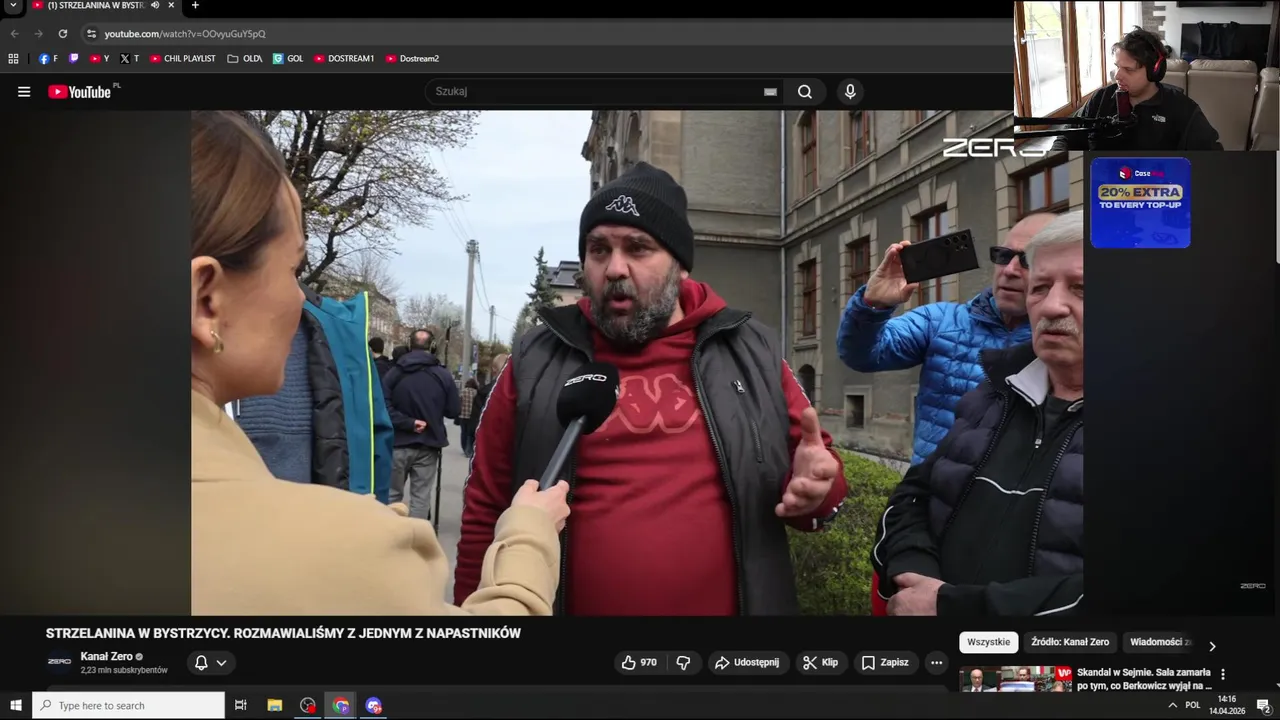Open the Dostream2 bookmark
Viewport: 1280px width, 720px height.
point(412,59)
